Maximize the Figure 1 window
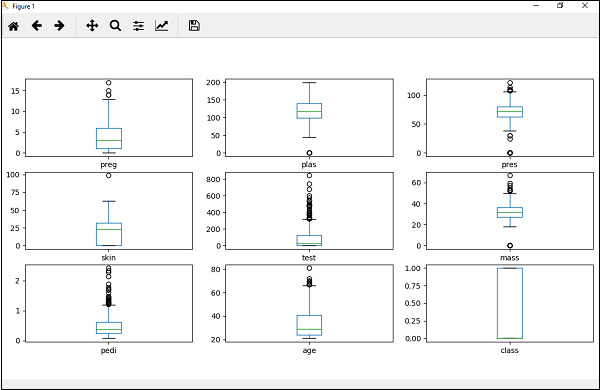The image size is (600, 390). click(x=560, y=6)
